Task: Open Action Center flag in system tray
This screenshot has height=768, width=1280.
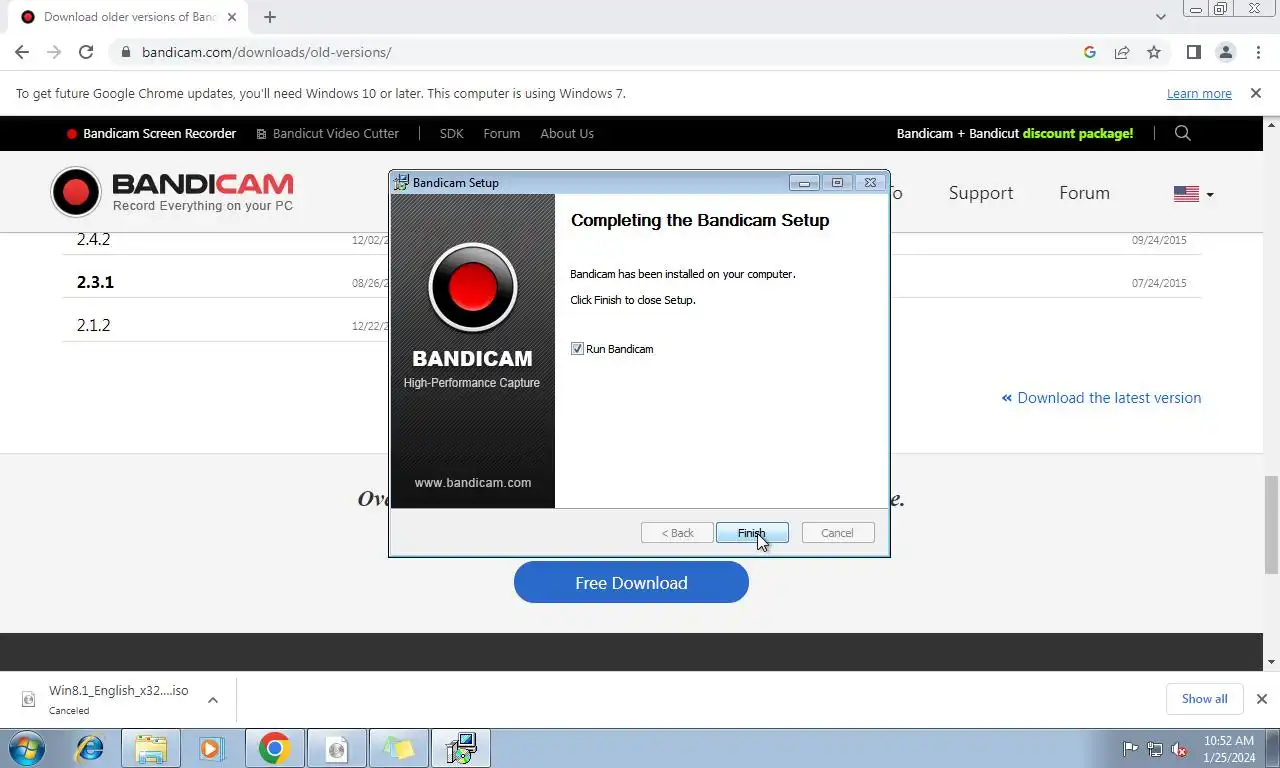Action: click(1131, 748)
